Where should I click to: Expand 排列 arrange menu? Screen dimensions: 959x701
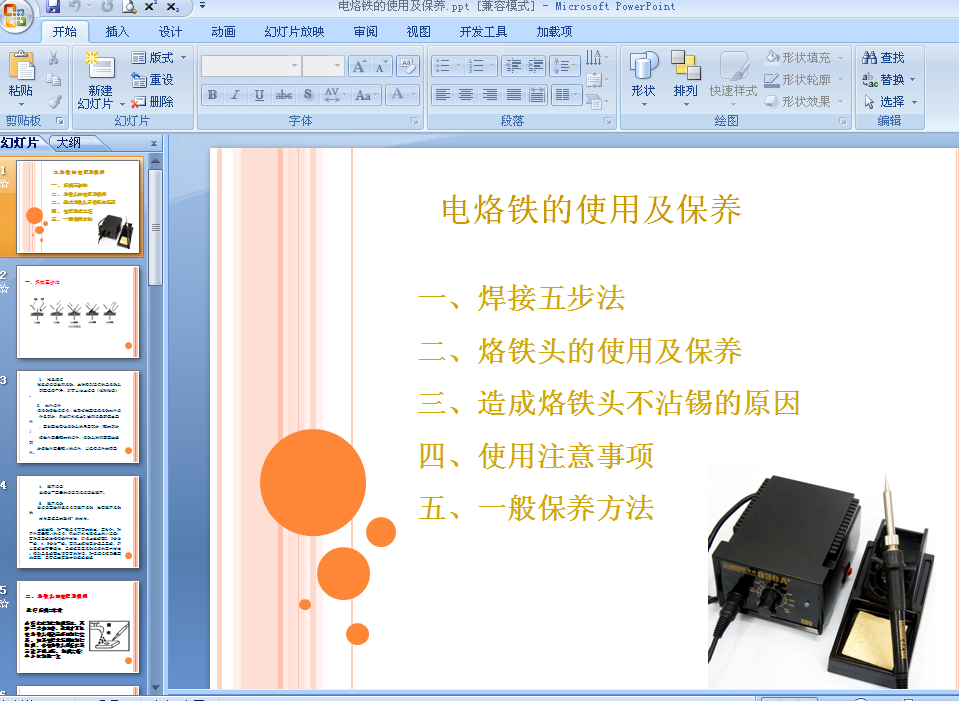[685, 80]
